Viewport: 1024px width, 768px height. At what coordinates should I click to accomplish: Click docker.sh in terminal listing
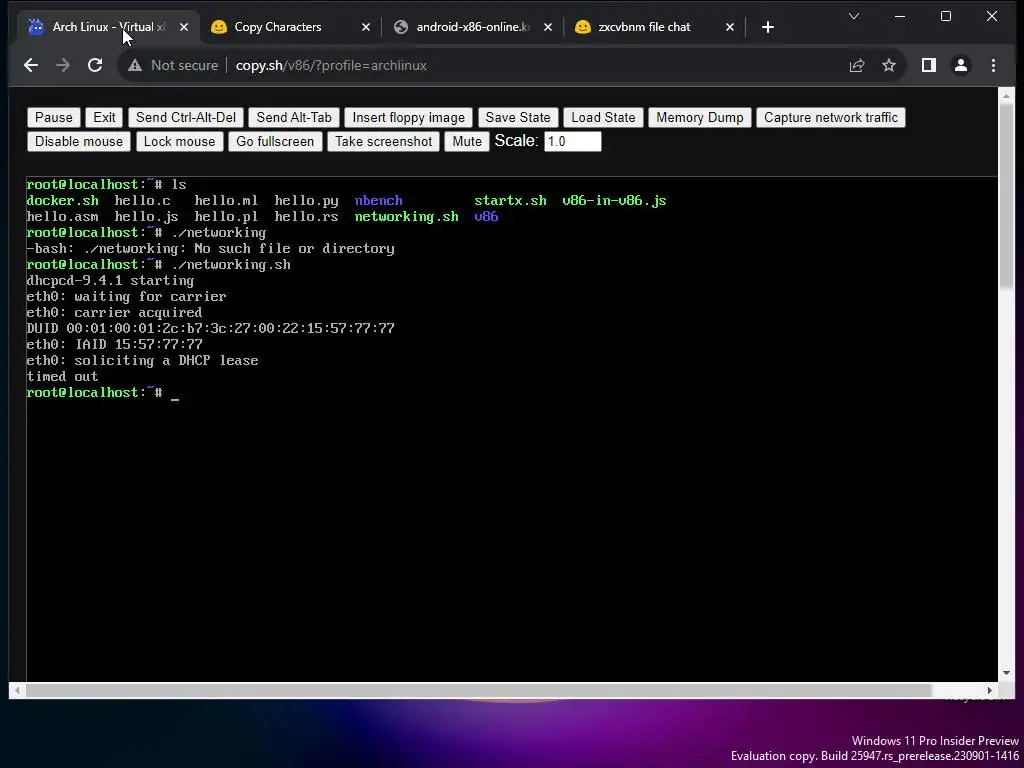[63, 200]
